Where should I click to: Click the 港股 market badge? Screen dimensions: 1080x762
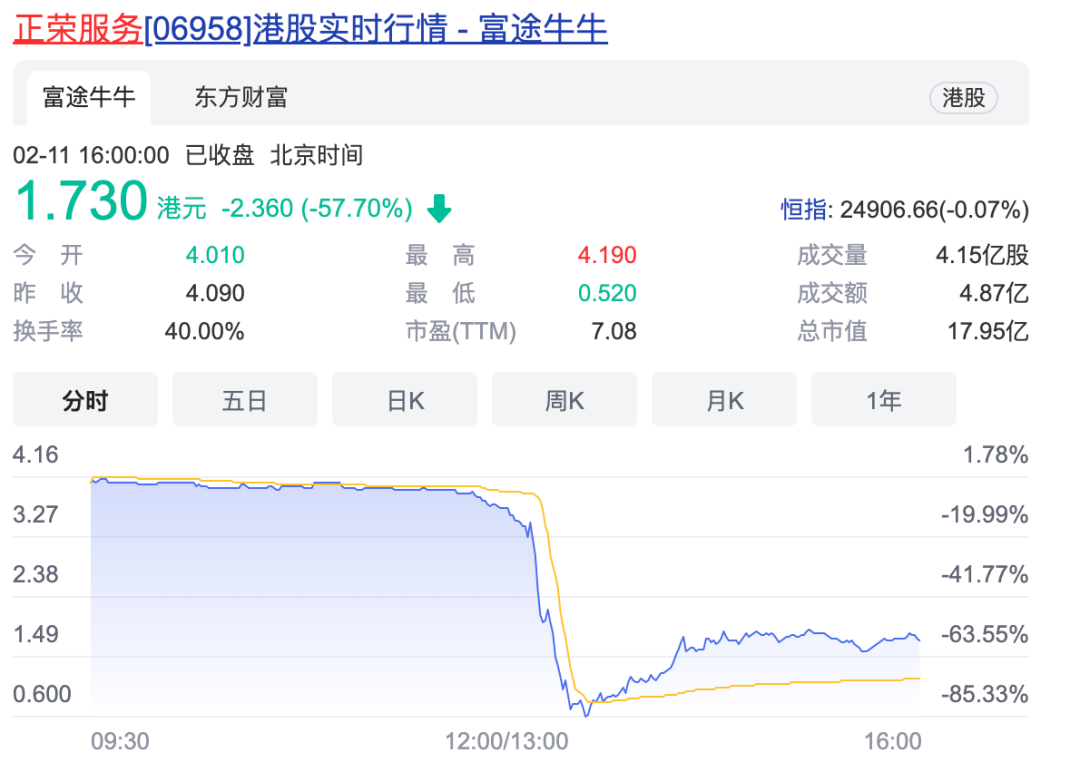963,98
